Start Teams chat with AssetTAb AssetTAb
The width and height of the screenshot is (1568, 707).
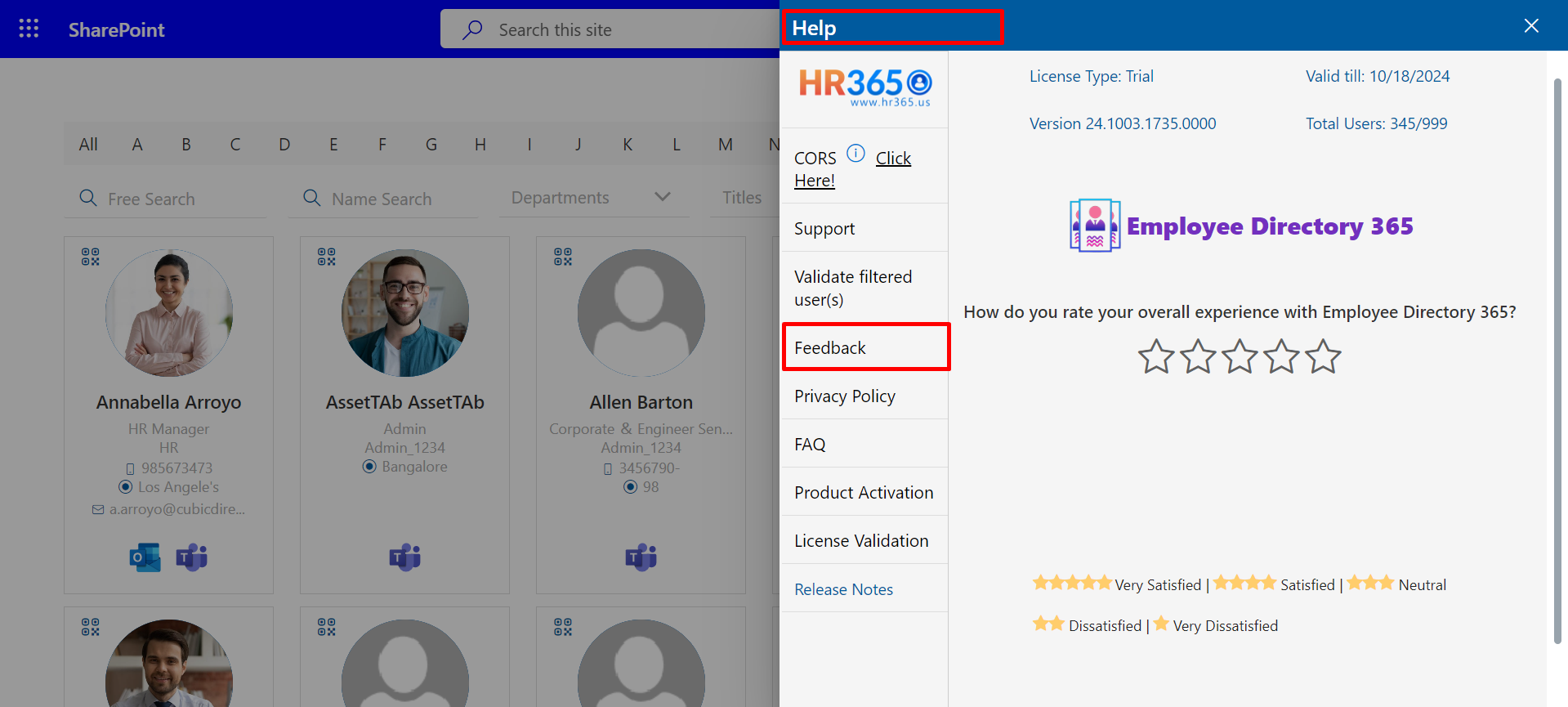pos(405,557)
